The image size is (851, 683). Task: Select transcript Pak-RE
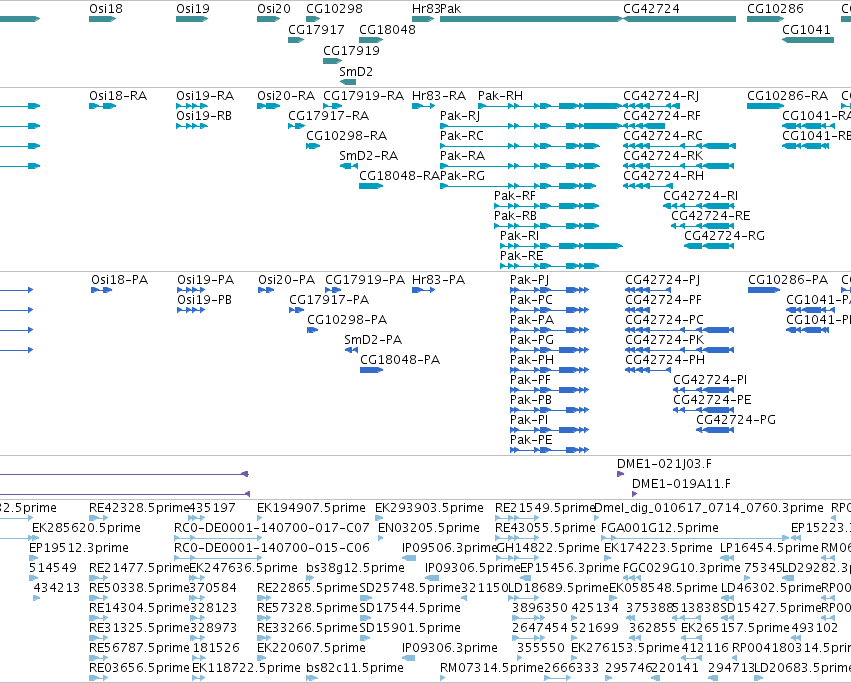click(522, 256)
